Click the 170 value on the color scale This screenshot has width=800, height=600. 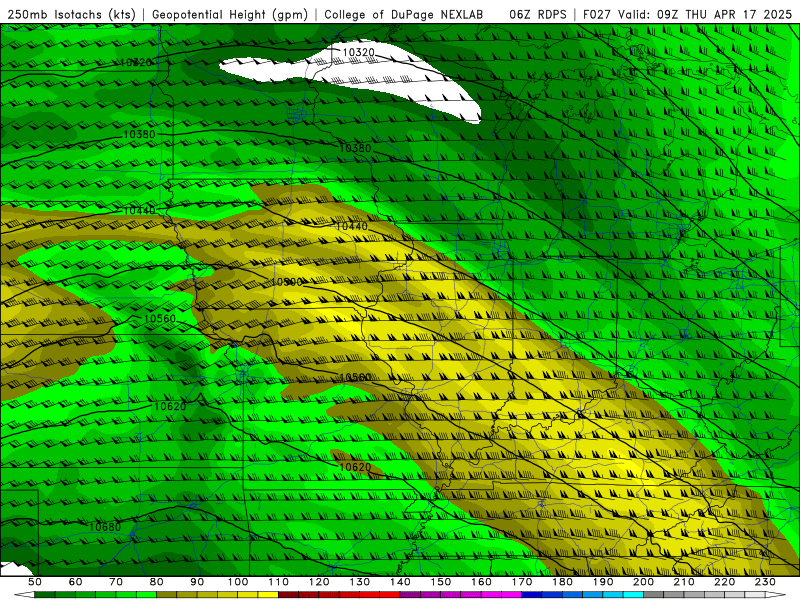point(522,582)
